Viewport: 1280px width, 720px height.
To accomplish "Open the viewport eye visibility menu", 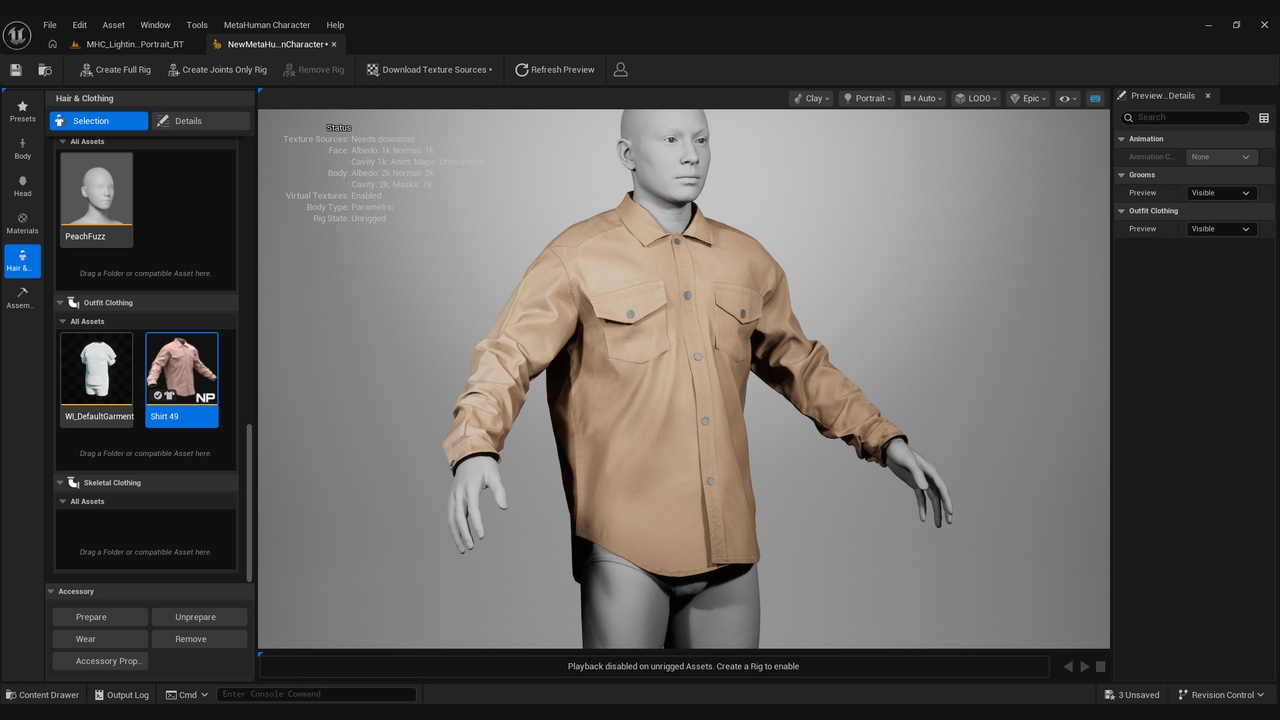I will pos(1068,98).
